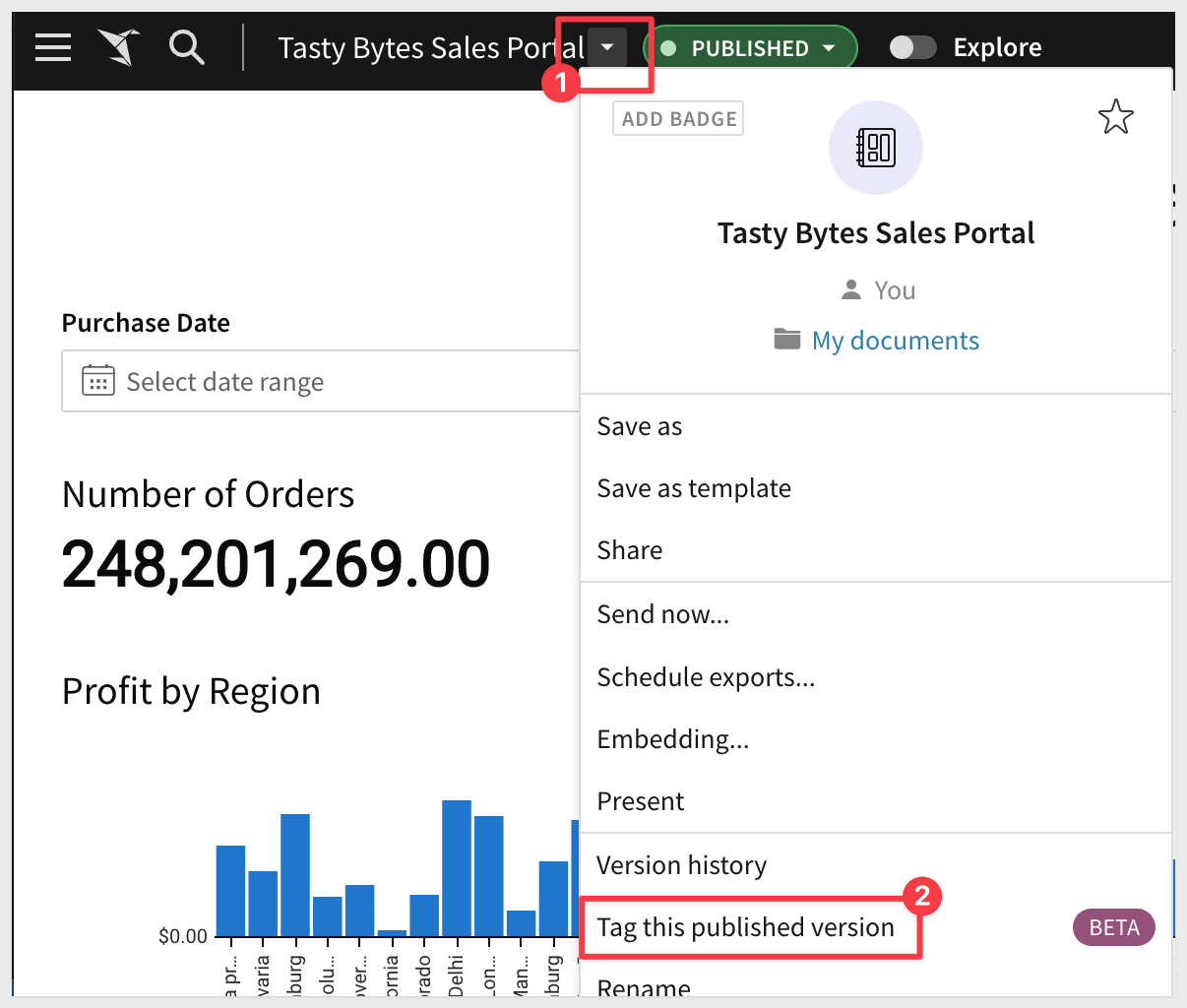
Task: Click the tallest Delhi bar in chart
Action: [x=457, y=866]
